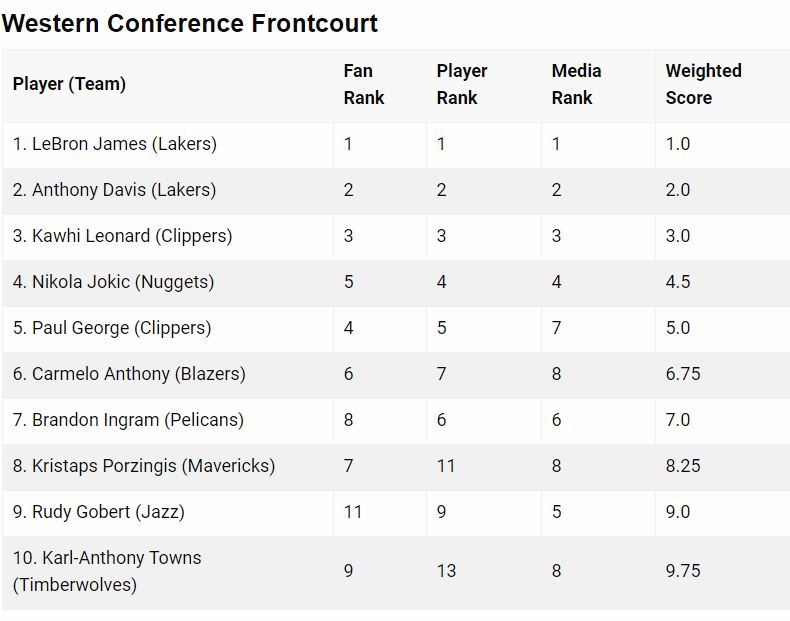Click Kristaps Porzingis' weighted score 8.25
Image resolution: width=790 pixels, height=621 pixels.
683,466
